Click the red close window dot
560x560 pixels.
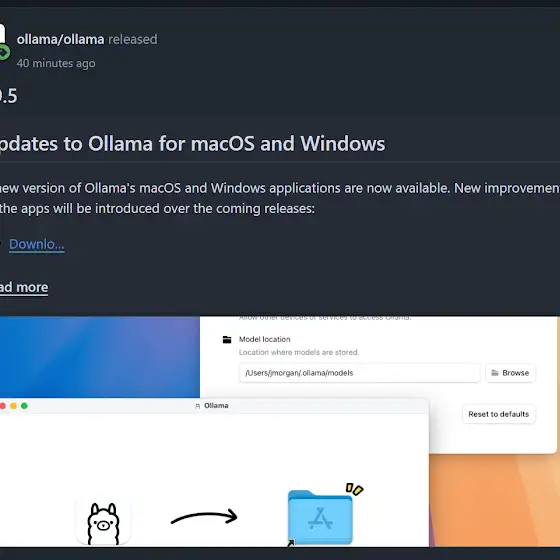pos(2,406)
